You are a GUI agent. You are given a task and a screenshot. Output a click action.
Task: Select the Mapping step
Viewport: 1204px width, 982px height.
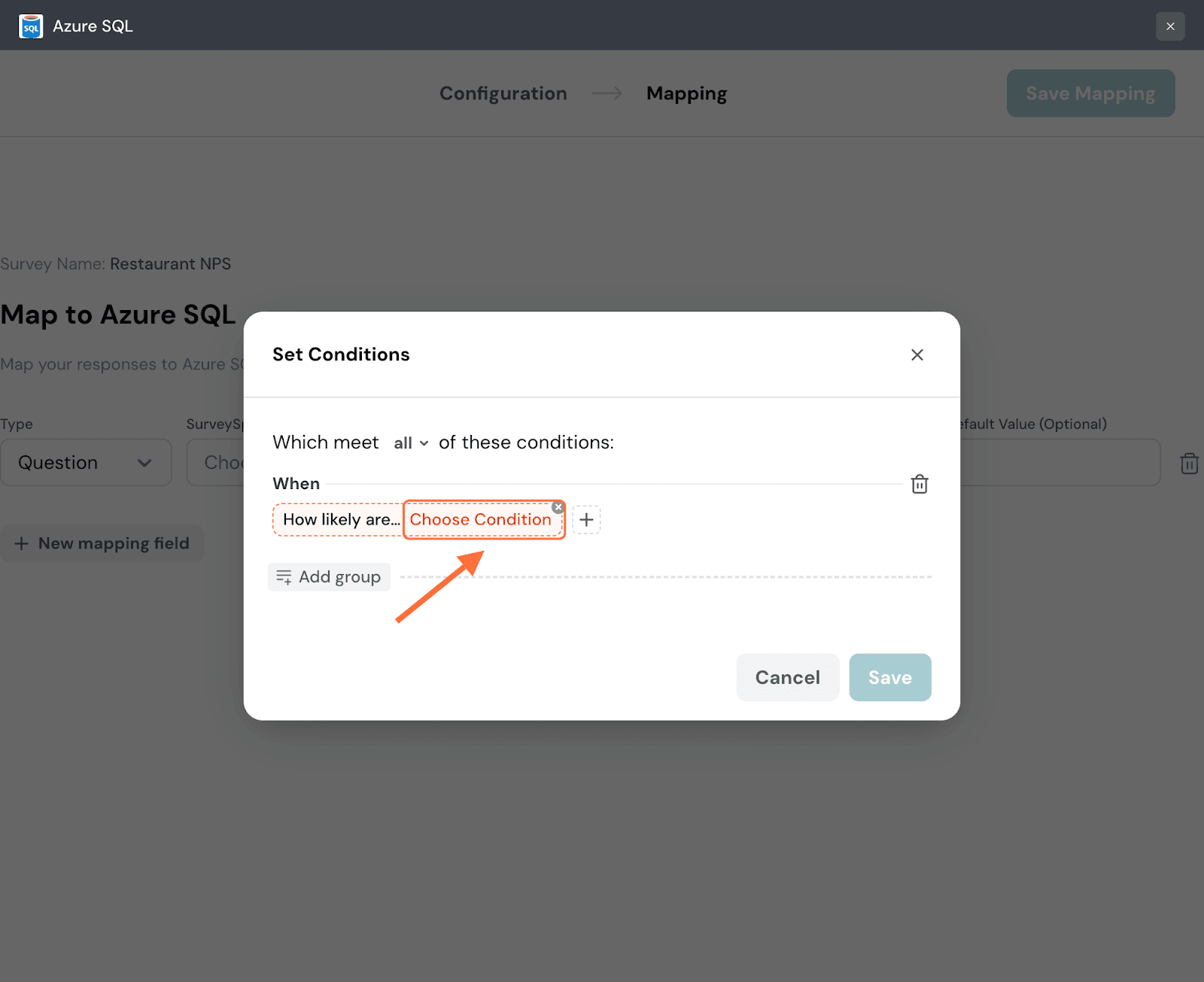[x=686, y=93]
